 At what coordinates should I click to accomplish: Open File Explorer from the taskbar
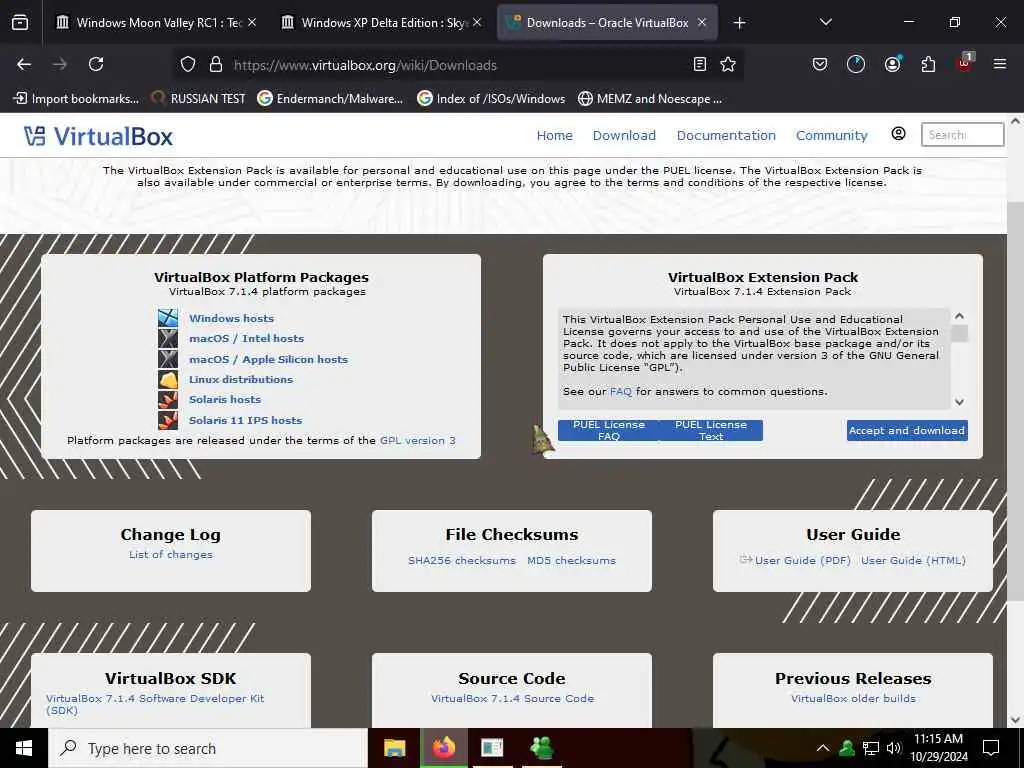click(x=394, y=748)
